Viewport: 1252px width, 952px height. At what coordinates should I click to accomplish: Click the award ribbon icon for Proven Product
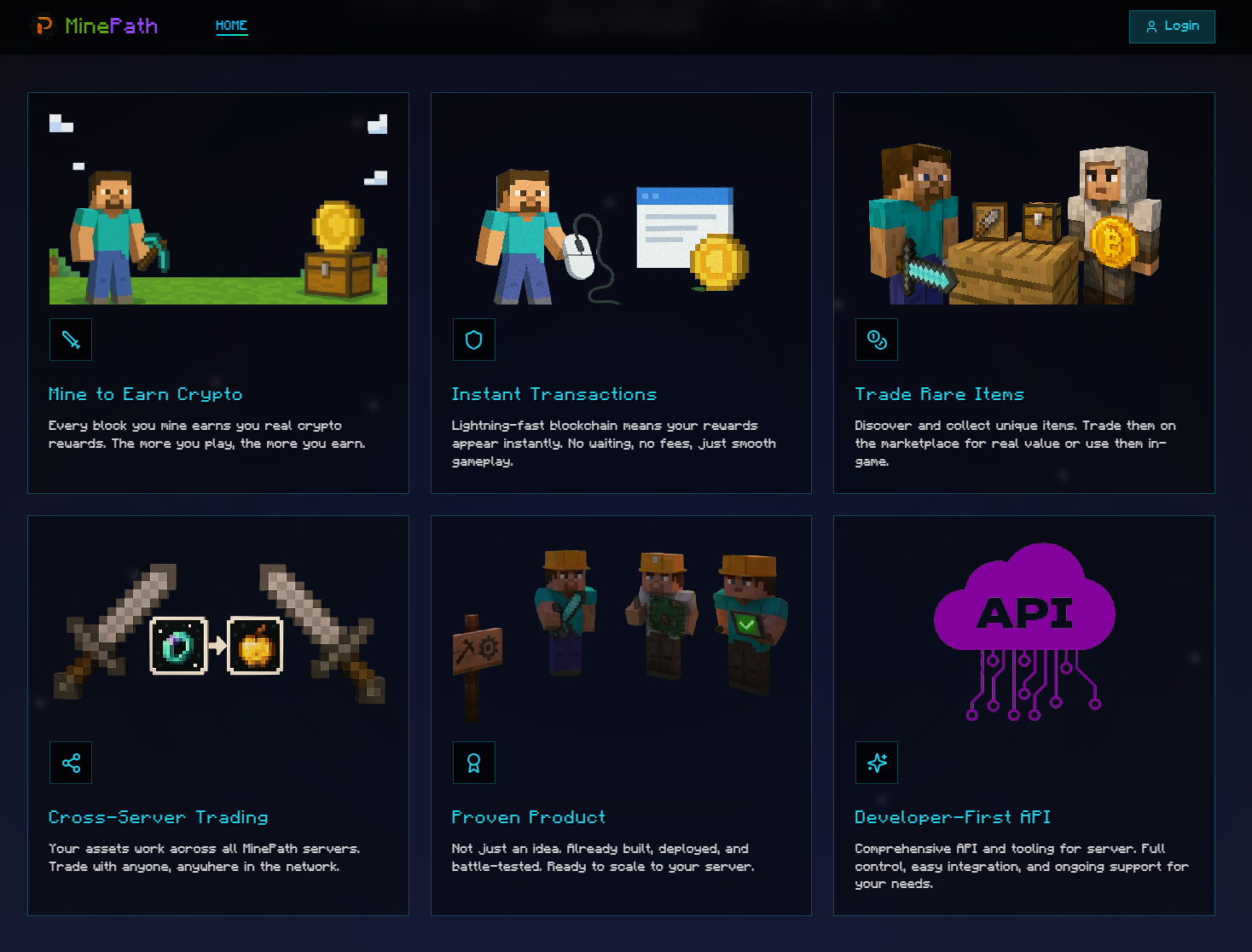point(474,763)
